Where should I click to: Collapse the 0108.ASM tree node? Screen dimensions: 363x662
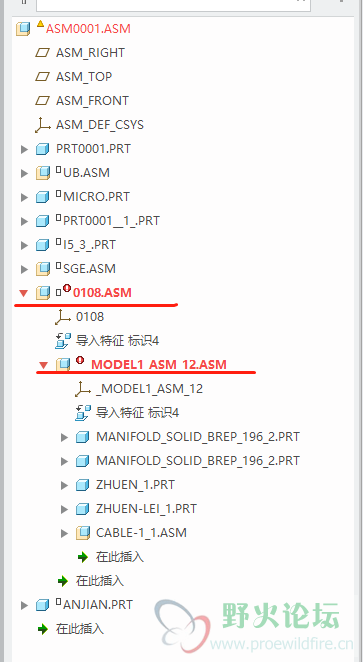[x=24, y=293]
